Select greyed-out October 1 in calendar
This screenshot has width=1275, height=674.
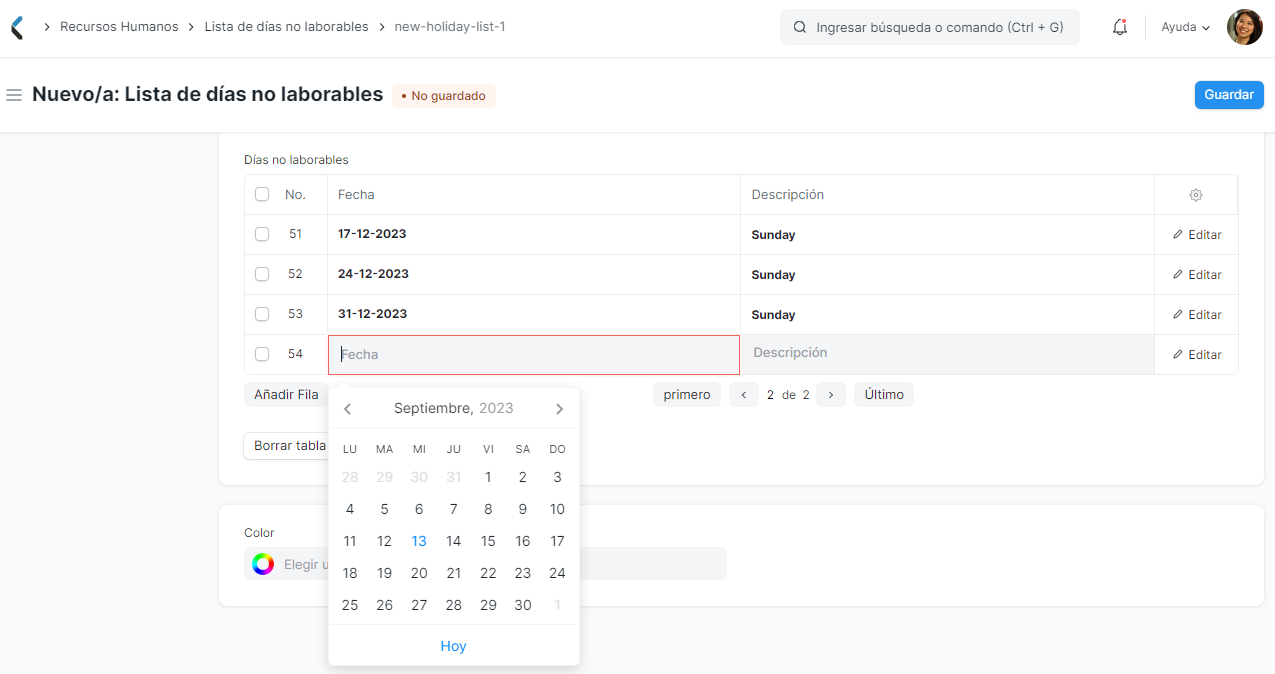[x=557, y=605]
